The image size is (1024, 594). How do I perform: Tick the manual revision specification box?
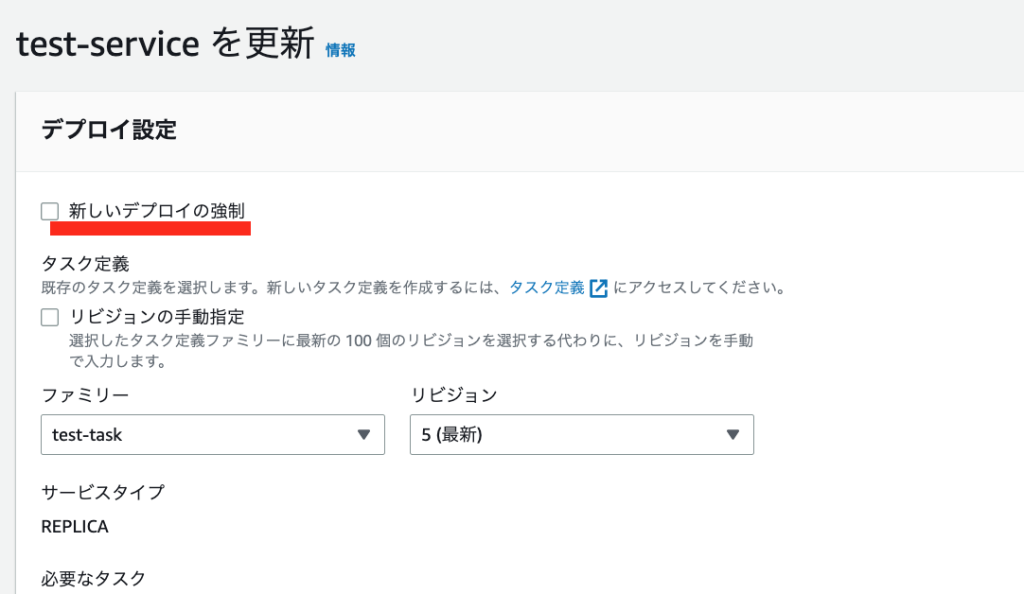pos(48,317)
